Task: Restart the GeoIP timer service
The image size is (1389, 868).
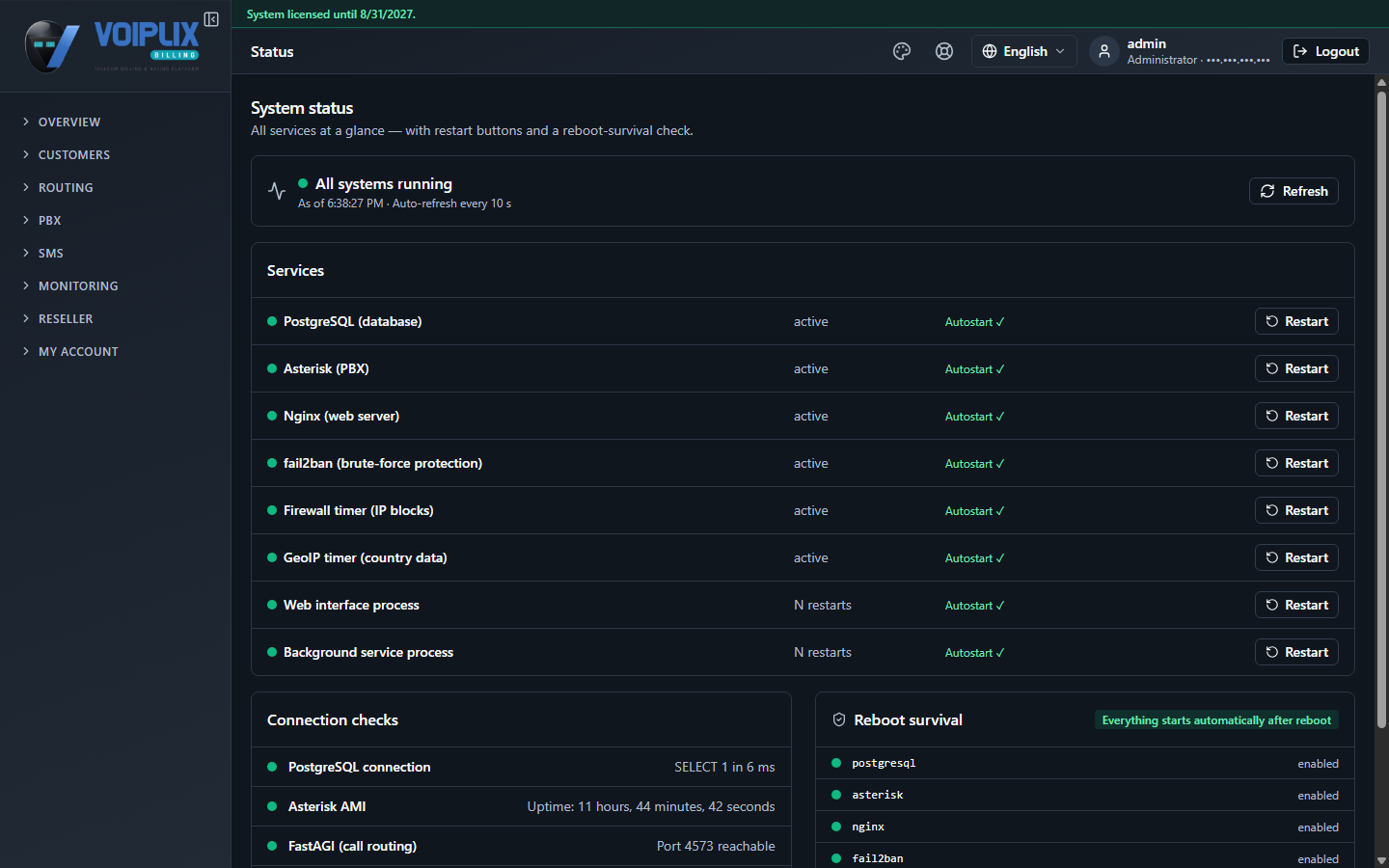Action: 1296,557
